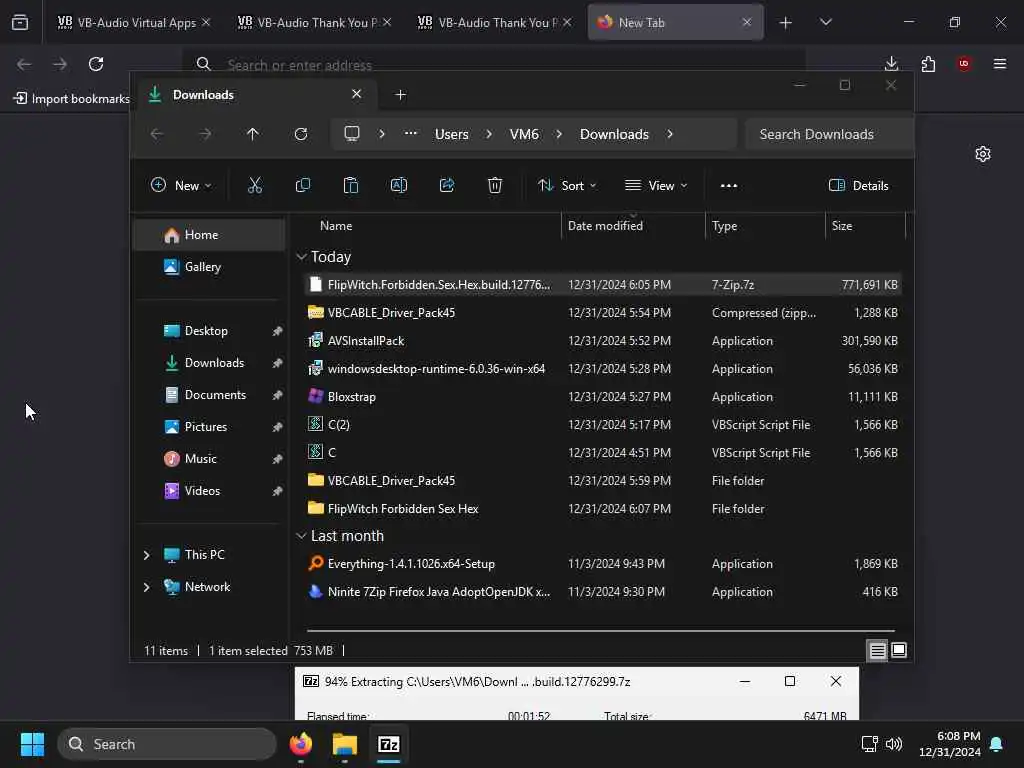Open the Sort dropdown

click(x=567, y=185)
